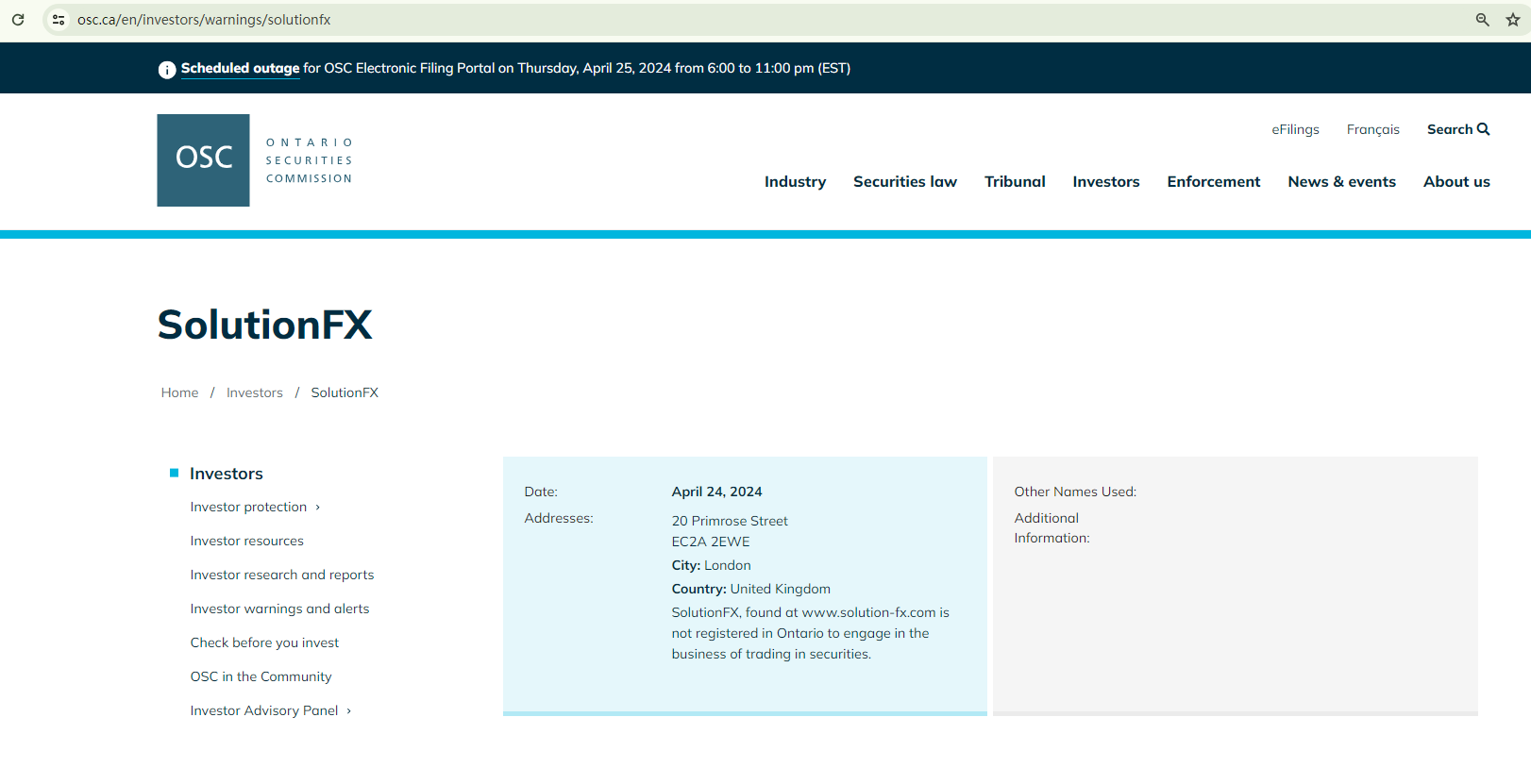Open the News & events menu
Screen dimensions: 1531x784
tap(1341, 182)
